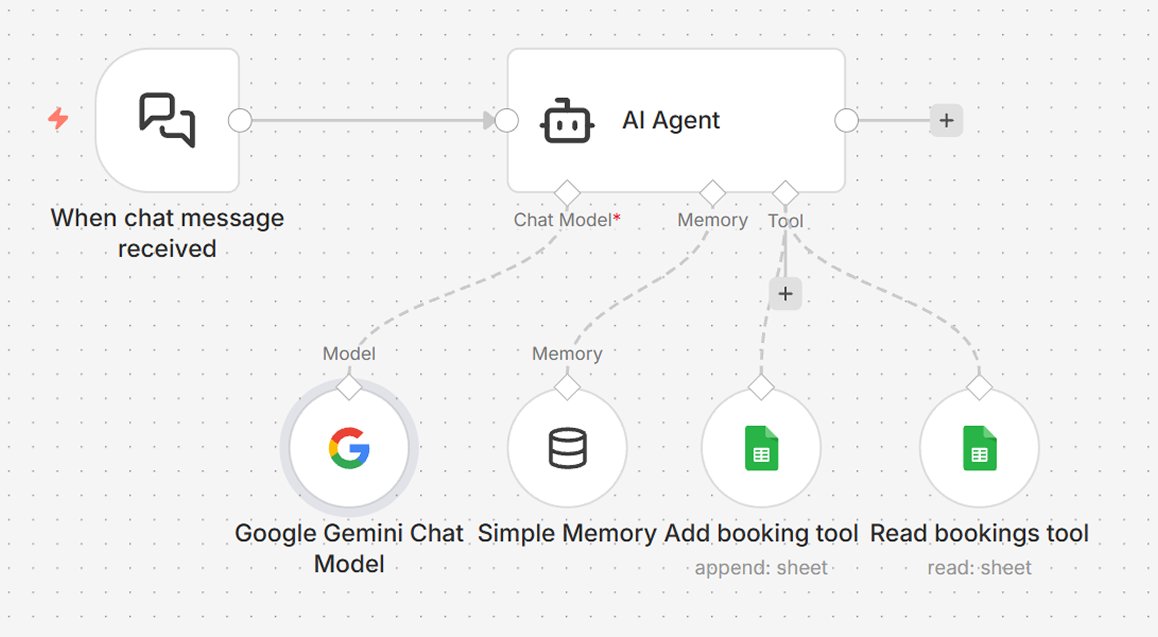Click the 'Model' label above the Gemini node
Image resolution: width=1158 pixels, height=637 pixels.
coord(349,354)
